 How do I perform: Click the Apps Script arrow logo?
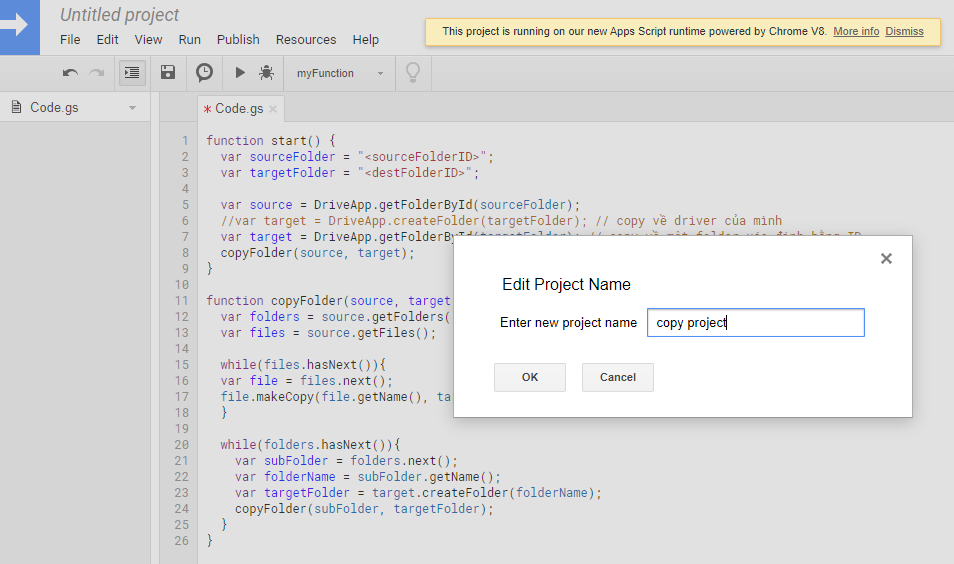(19, 26)
